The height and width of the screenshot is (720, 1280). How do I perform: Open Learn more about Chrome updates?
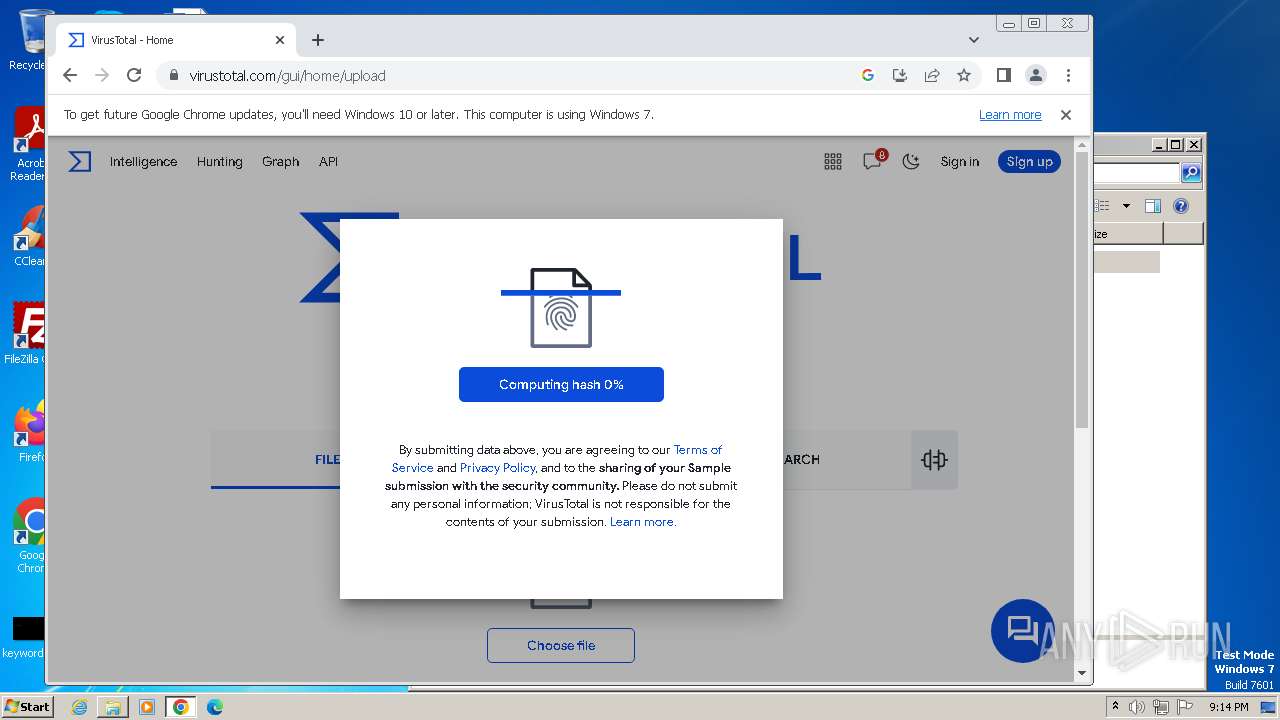[x=1010, y=115]
